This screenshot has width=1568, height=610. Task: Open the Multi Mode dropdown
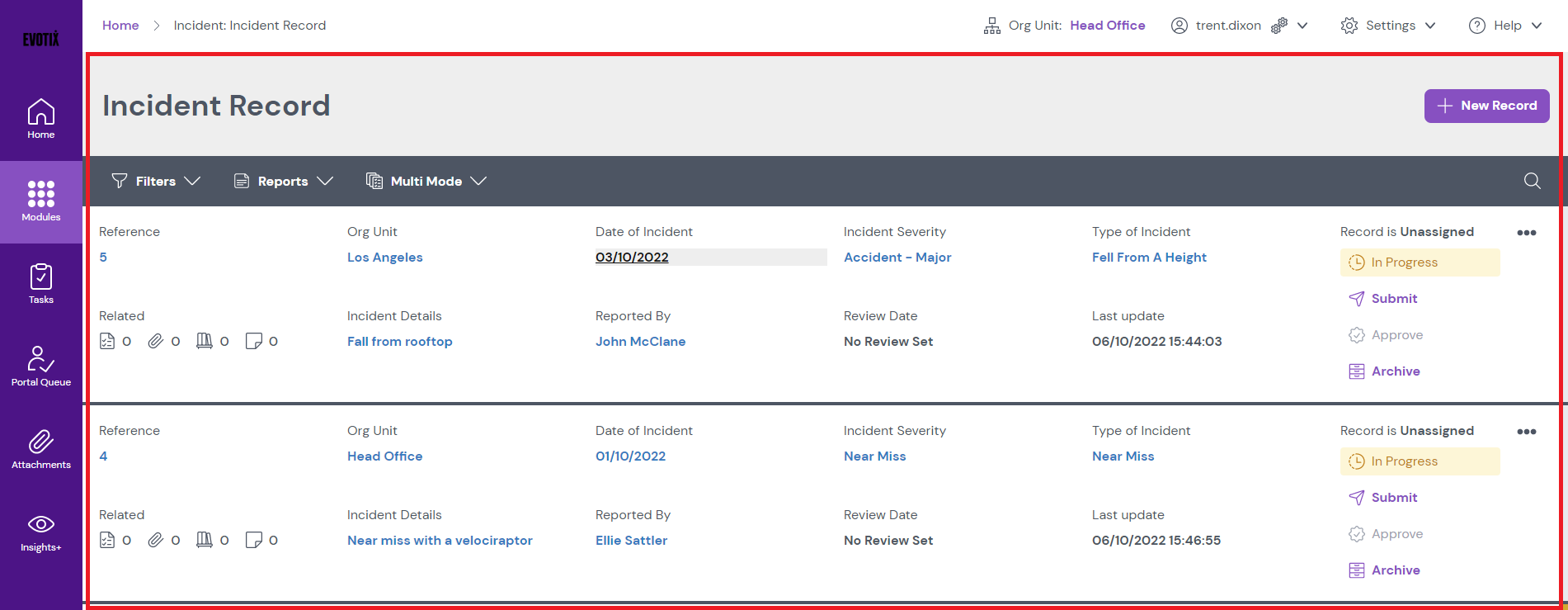tap(426, 181)
